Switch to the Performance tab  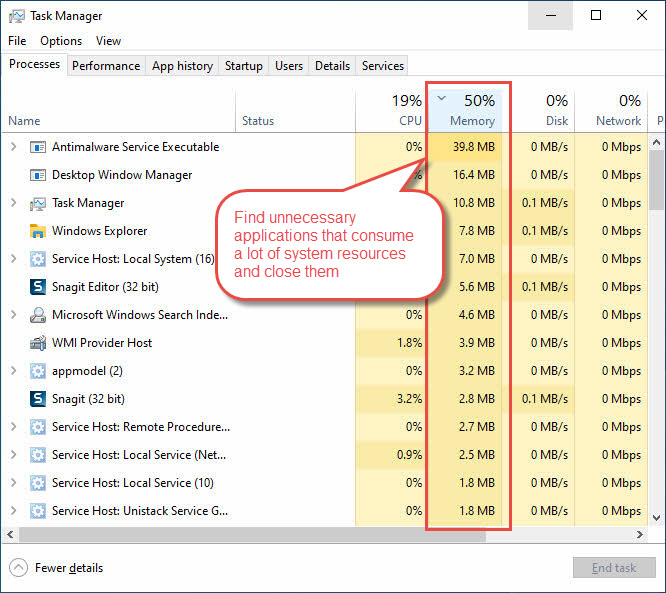pos(106,66)
